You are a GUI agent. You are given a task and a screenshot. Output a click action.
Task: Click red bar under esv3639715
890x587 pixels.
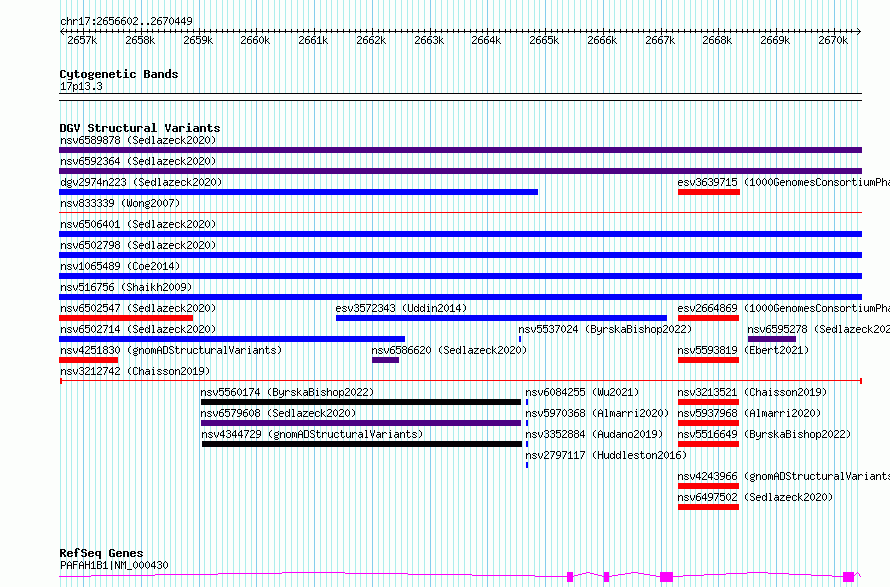(x=709, y=192)
